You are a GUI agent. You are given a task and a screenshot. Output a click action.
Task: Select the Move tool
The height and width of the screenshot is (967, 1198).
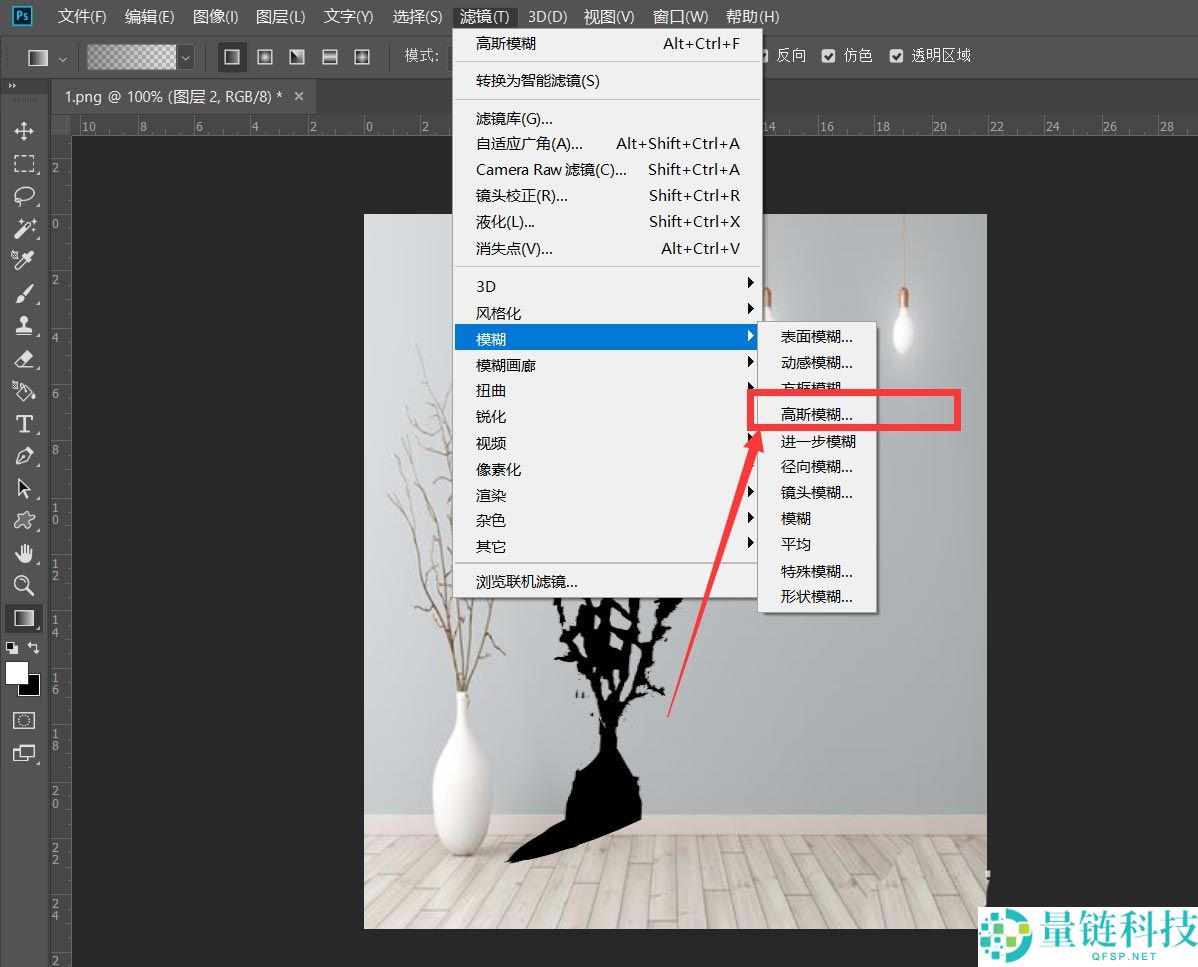point(24,131)
